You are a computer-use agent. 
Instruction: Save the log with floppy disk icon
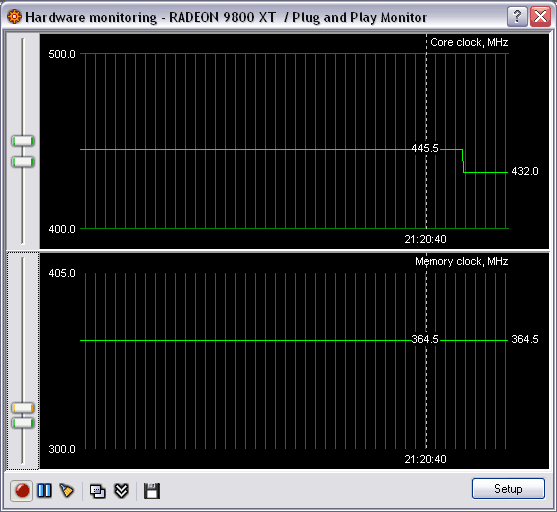click(x=152, y=491)
